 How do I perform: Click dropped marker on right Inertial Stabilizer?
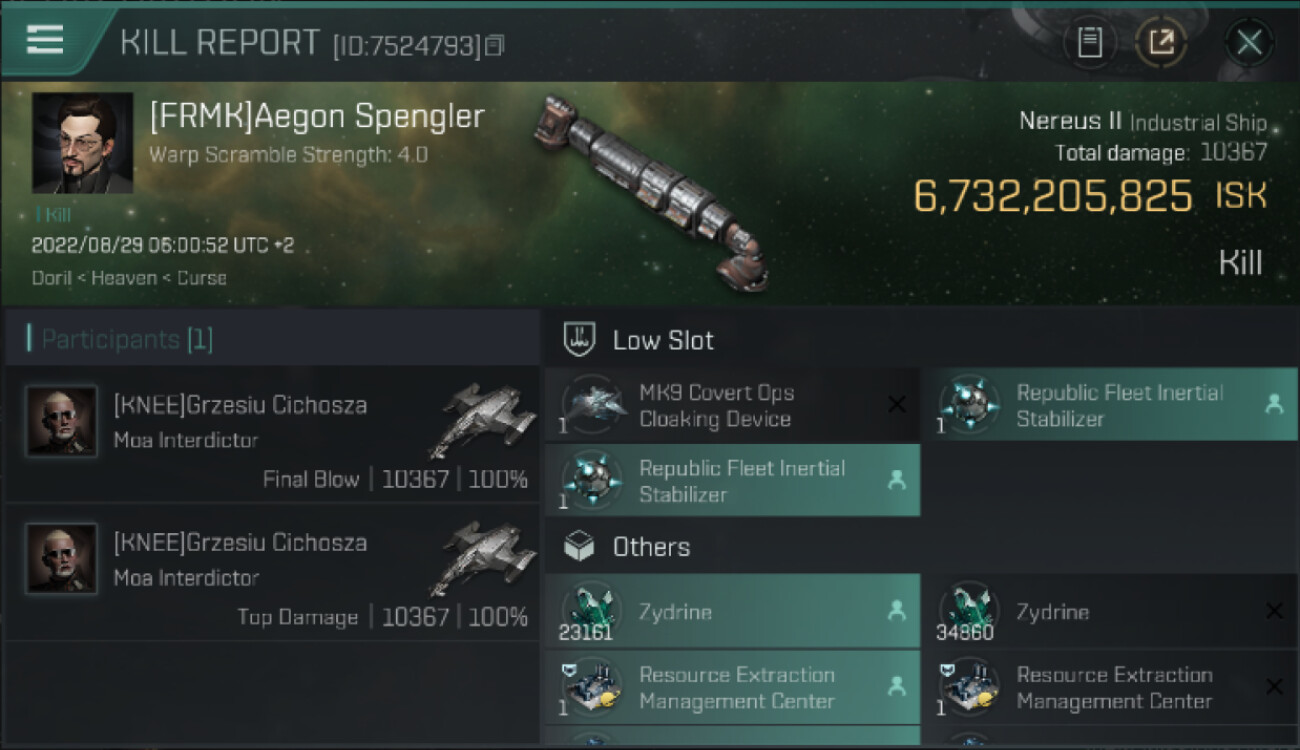pyautogui.click(x=1274, y=404)
